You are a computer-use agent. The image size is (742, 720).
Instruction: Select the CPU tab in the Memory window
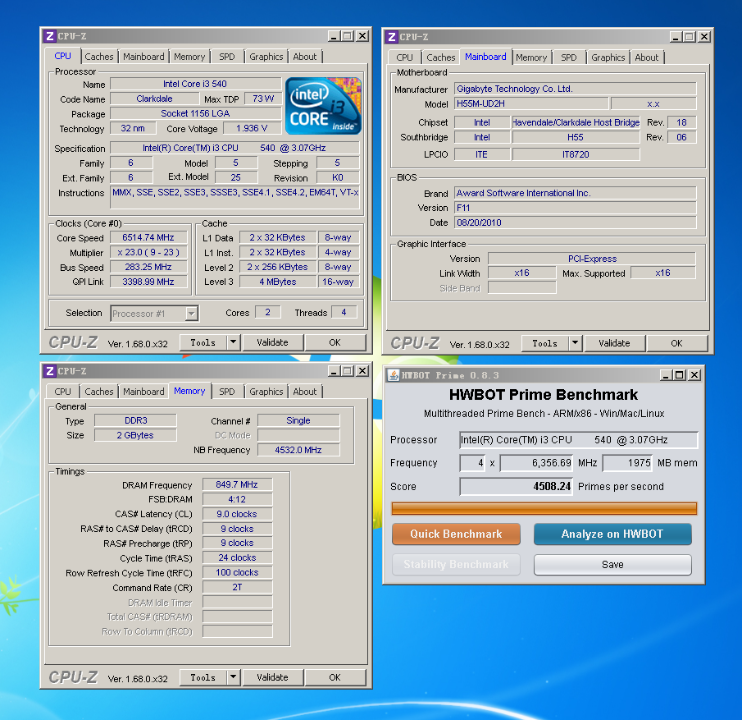tap(63, 392)
